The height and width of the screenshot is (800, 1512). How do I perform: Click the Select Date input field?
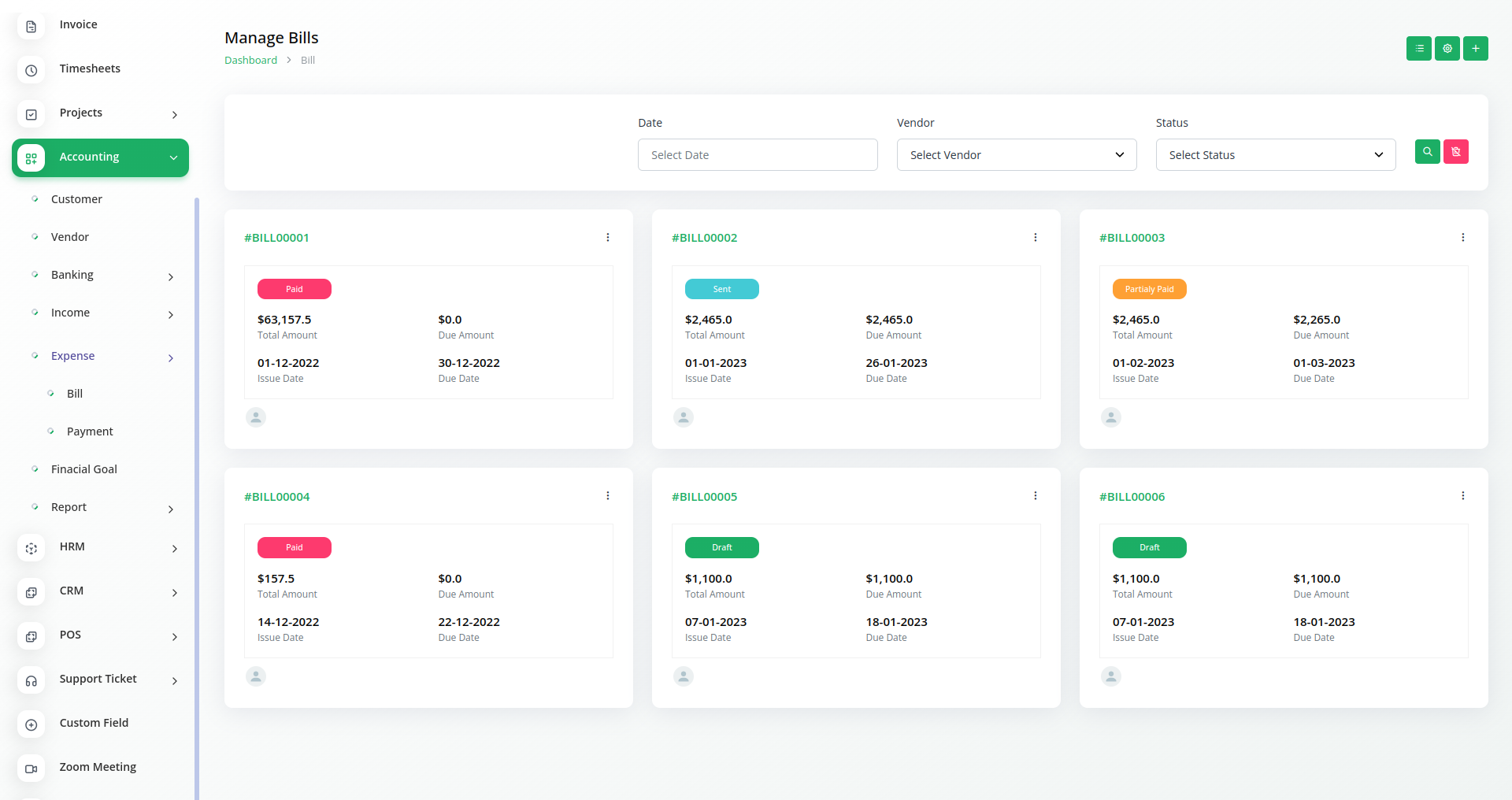click(757, 155)
